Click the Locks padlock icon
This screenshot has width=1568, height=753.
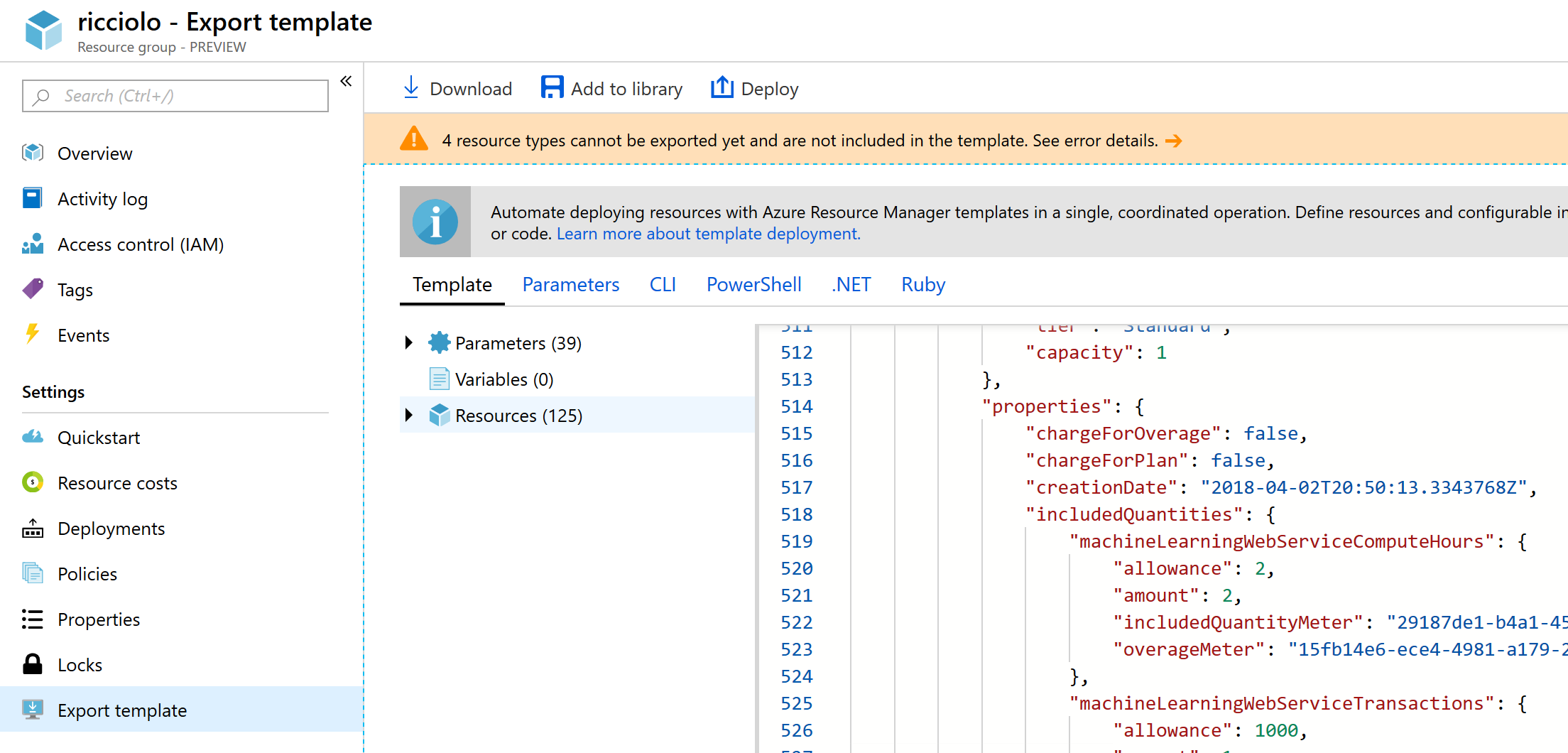click(33, 664)
